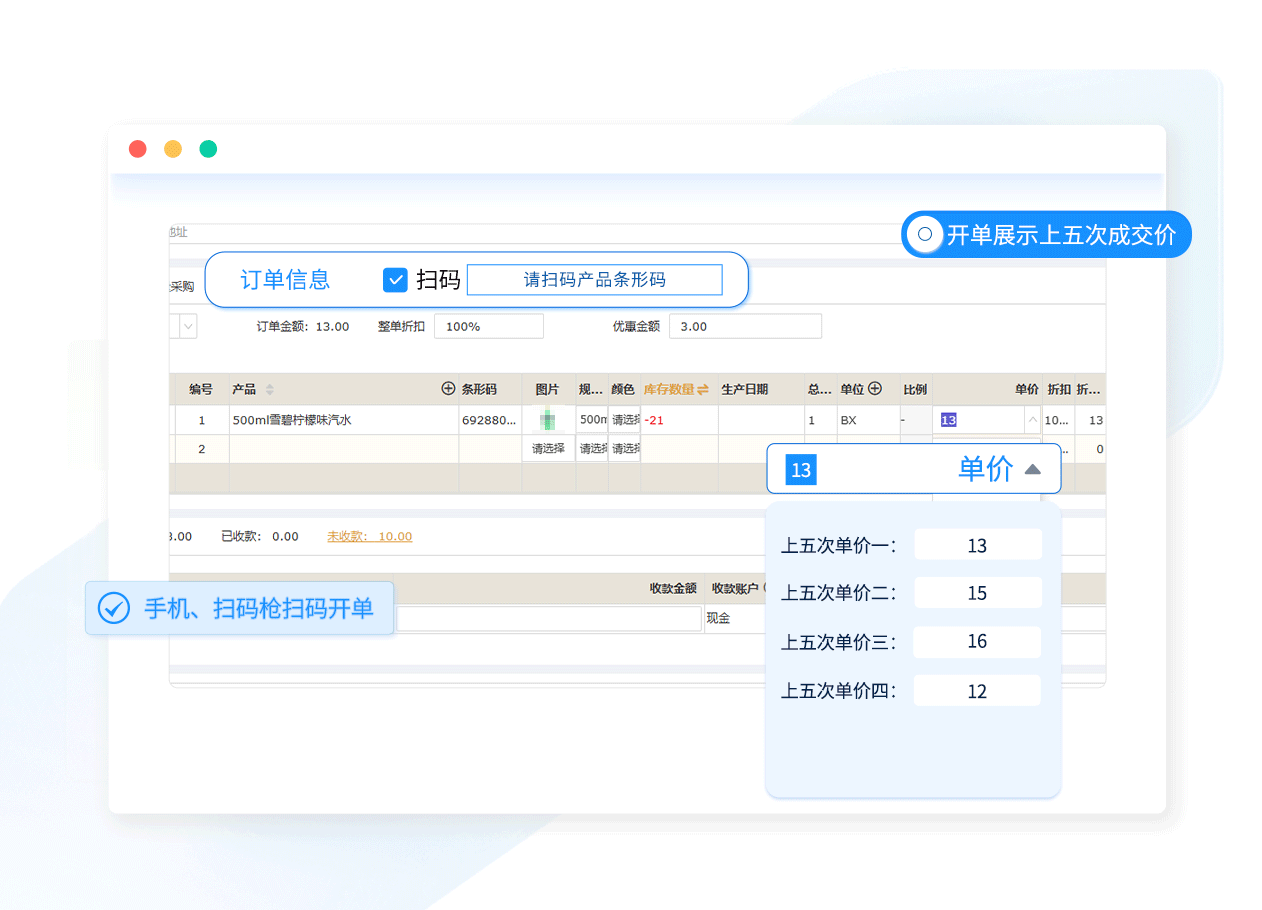Choose 上五次单价三 value 16

tap(977, 641)
